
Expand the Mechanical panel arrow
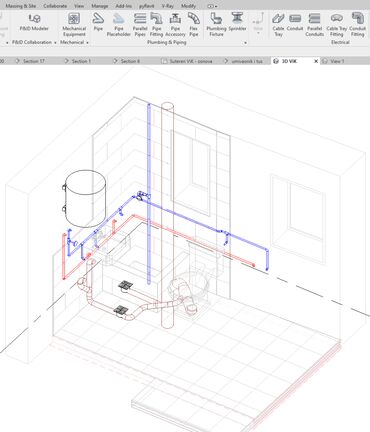[x=87, y=43]
